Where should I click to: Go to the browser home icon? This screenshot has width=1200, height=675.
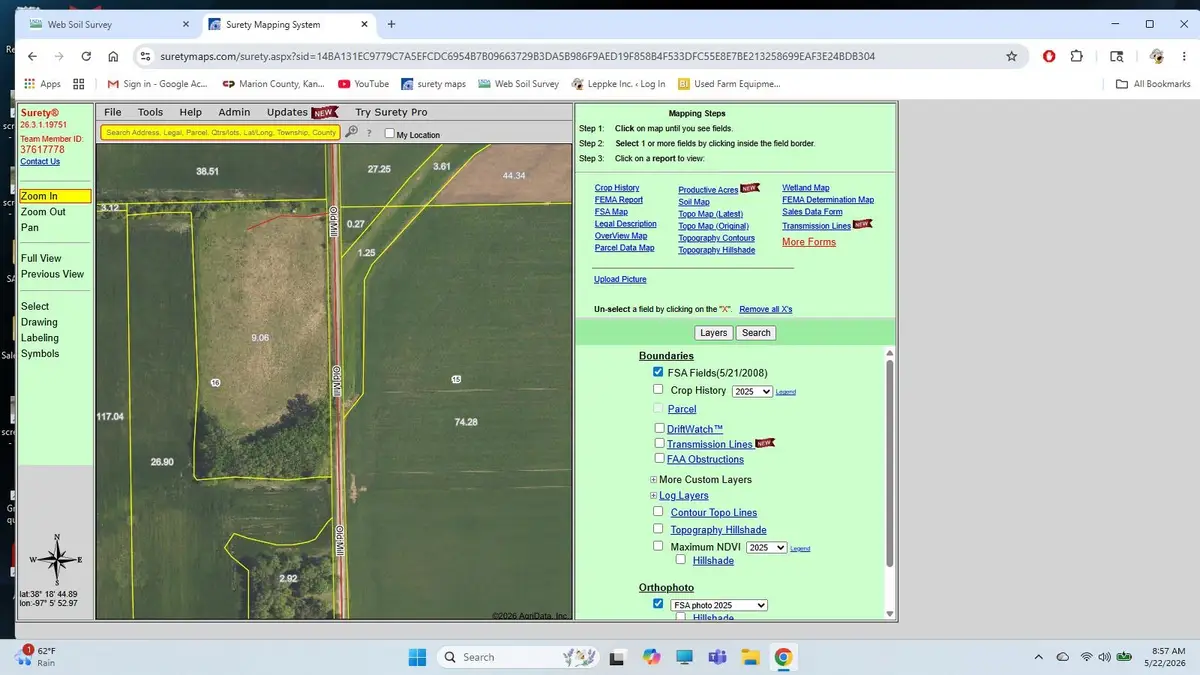pos(113,57)
